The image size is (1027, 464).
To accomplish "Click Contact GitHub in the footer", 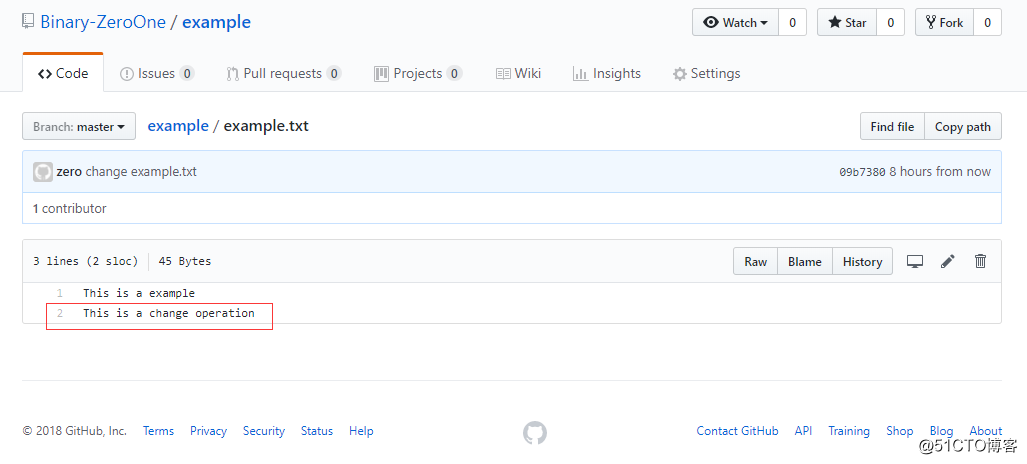I will pyautogui.click(x=738, y=431).
